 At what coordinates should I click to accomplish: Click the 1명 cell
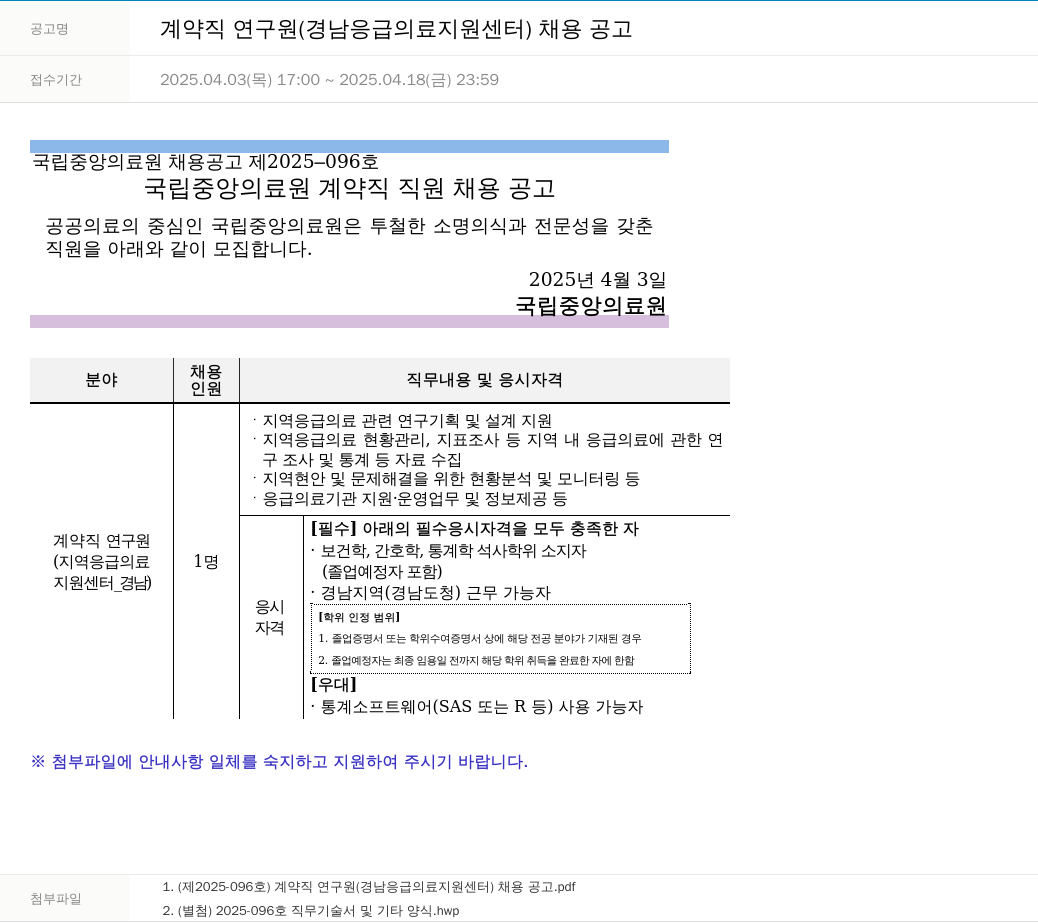point(206,561)
